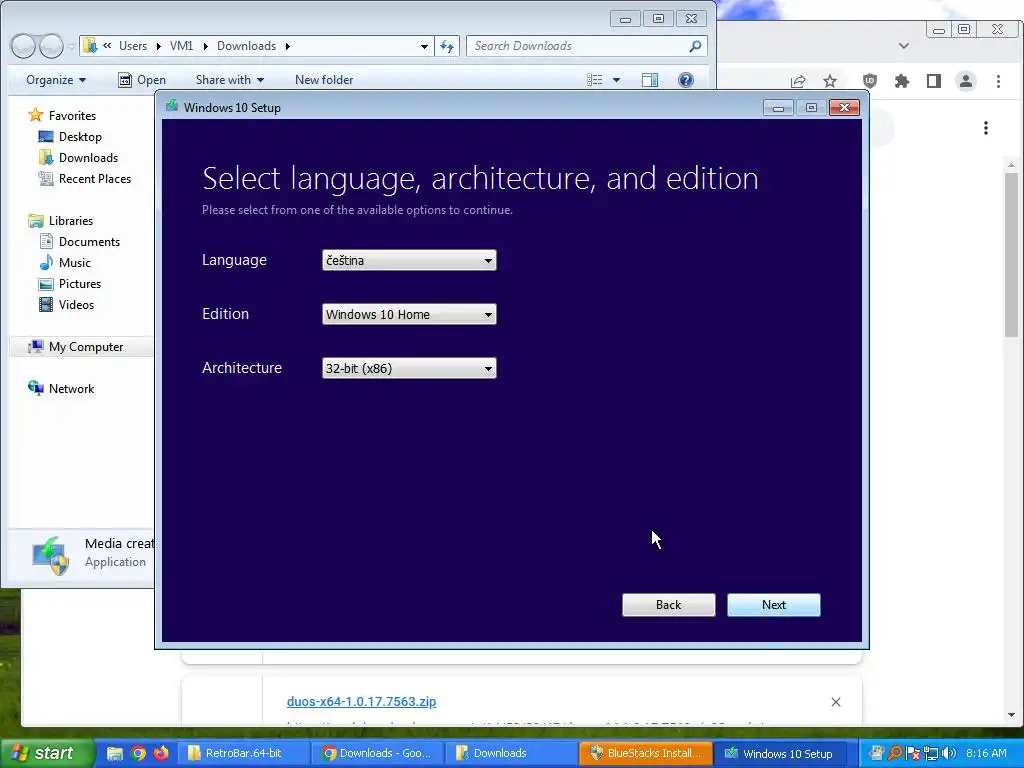Switch to RetroBar.64-bit taskbar button
Image resolution: width=1024 pixels, height=768 pixels.
coord(243,753)
